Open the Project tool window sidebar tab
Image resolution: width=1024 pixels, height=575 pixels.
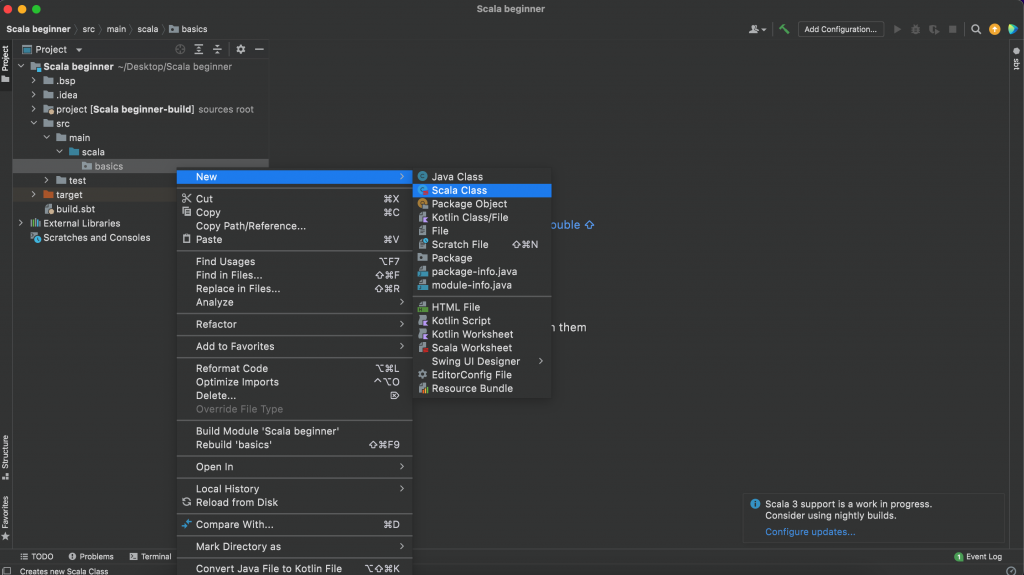click(x=5, y=63)
